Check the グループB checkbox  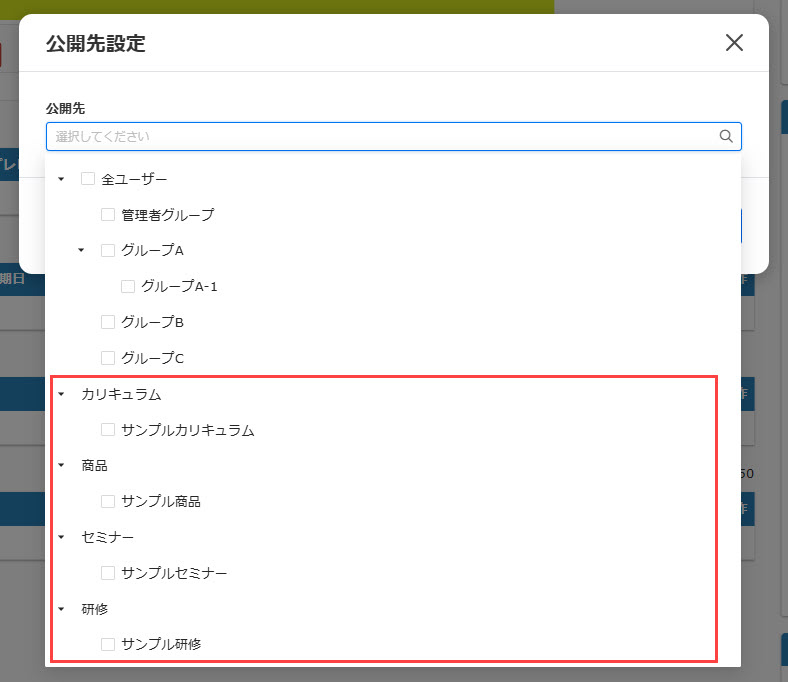108,322
